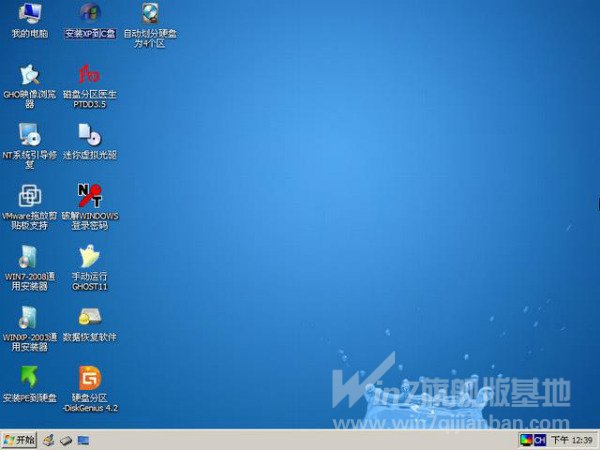Click first quick launch icon beside 开始

(49, 440)
